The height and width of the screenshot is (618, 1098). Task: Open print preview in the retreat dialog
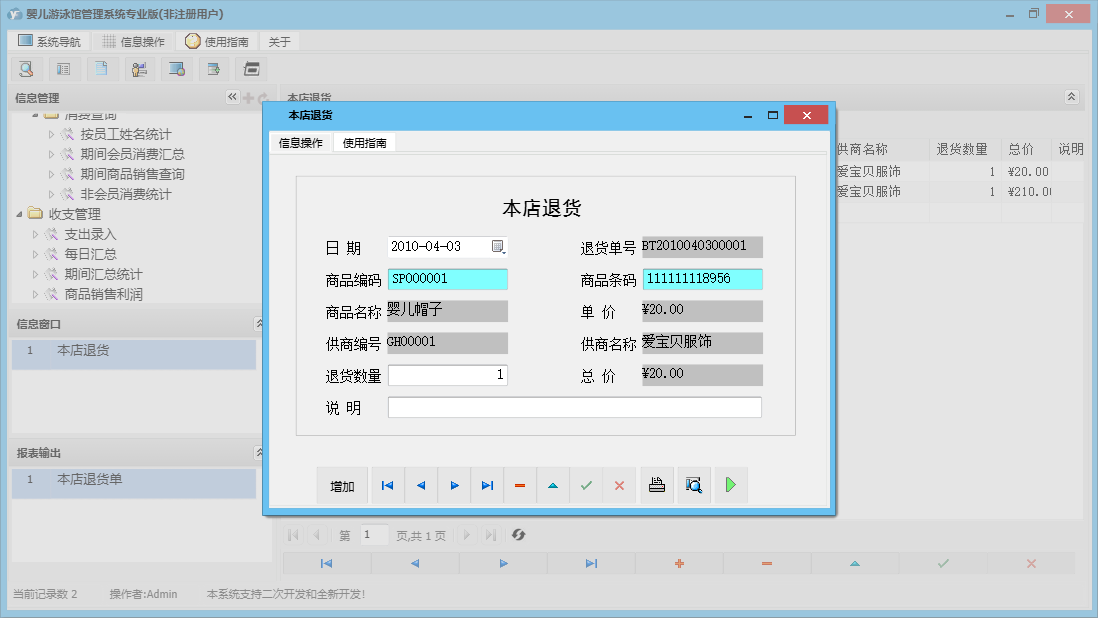693,485
